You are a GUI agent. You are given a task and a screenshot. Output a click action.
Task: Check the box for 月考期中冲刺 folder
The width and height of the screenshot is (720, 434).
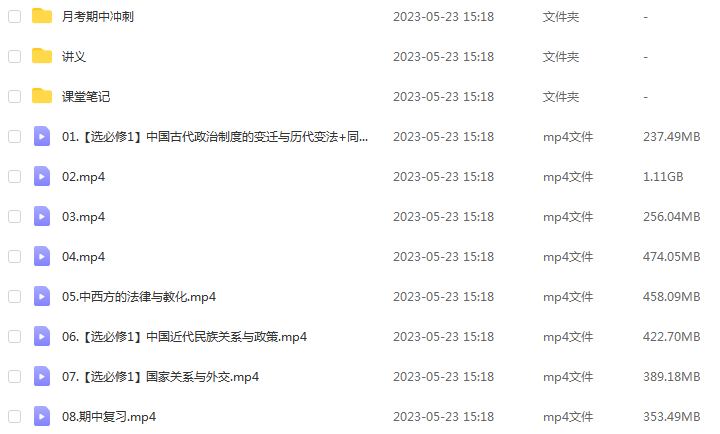15,17
